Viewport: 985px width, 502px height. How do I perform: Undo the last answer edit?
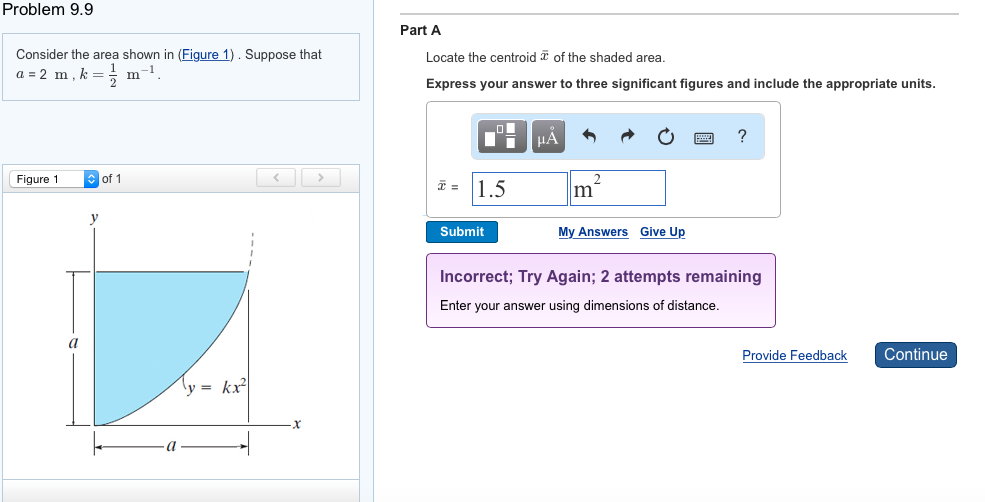pos(590,137)
